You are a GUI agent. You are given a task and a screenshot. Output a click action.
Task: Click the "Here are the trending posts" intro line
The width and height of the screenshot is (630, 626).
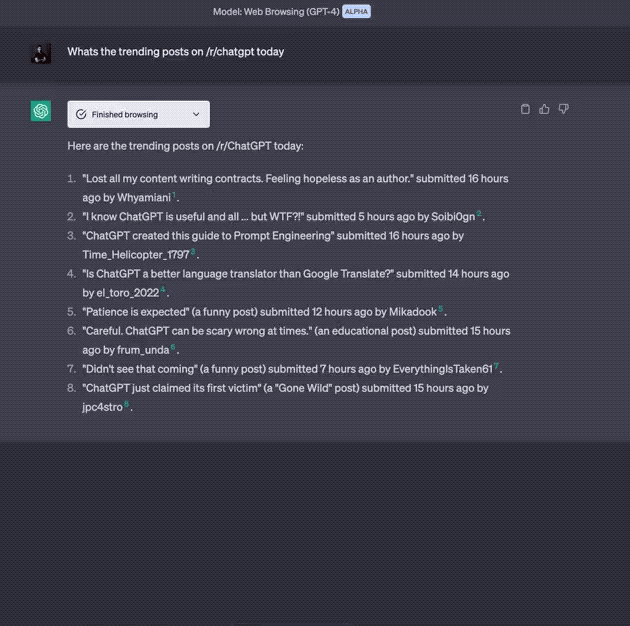tap(185, 146)
